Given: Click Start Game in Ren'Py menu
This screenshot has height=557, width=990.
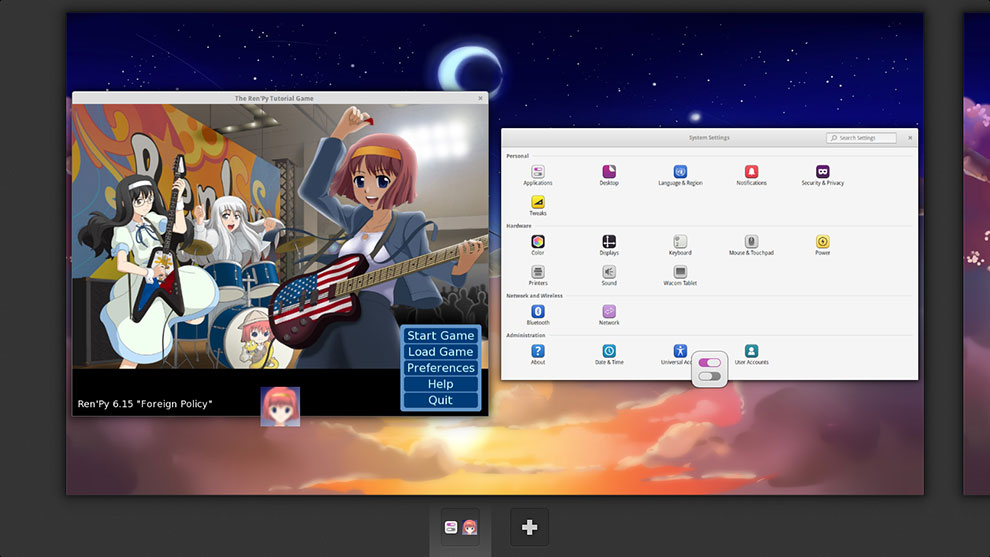Looking at the screenshot, I should [441, 335].
